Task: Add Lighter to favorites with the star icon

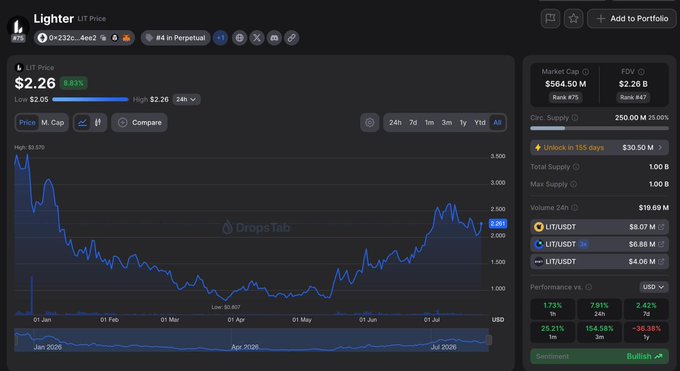Action: point(573,19)
